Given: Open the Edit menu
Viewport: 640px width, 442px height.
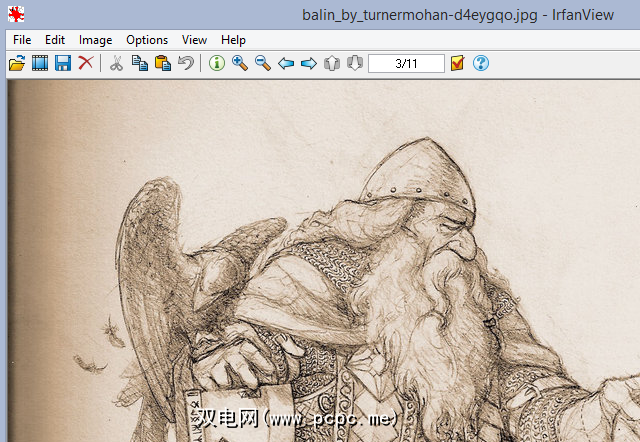Looking at the screenshot, I should [55, 40].
